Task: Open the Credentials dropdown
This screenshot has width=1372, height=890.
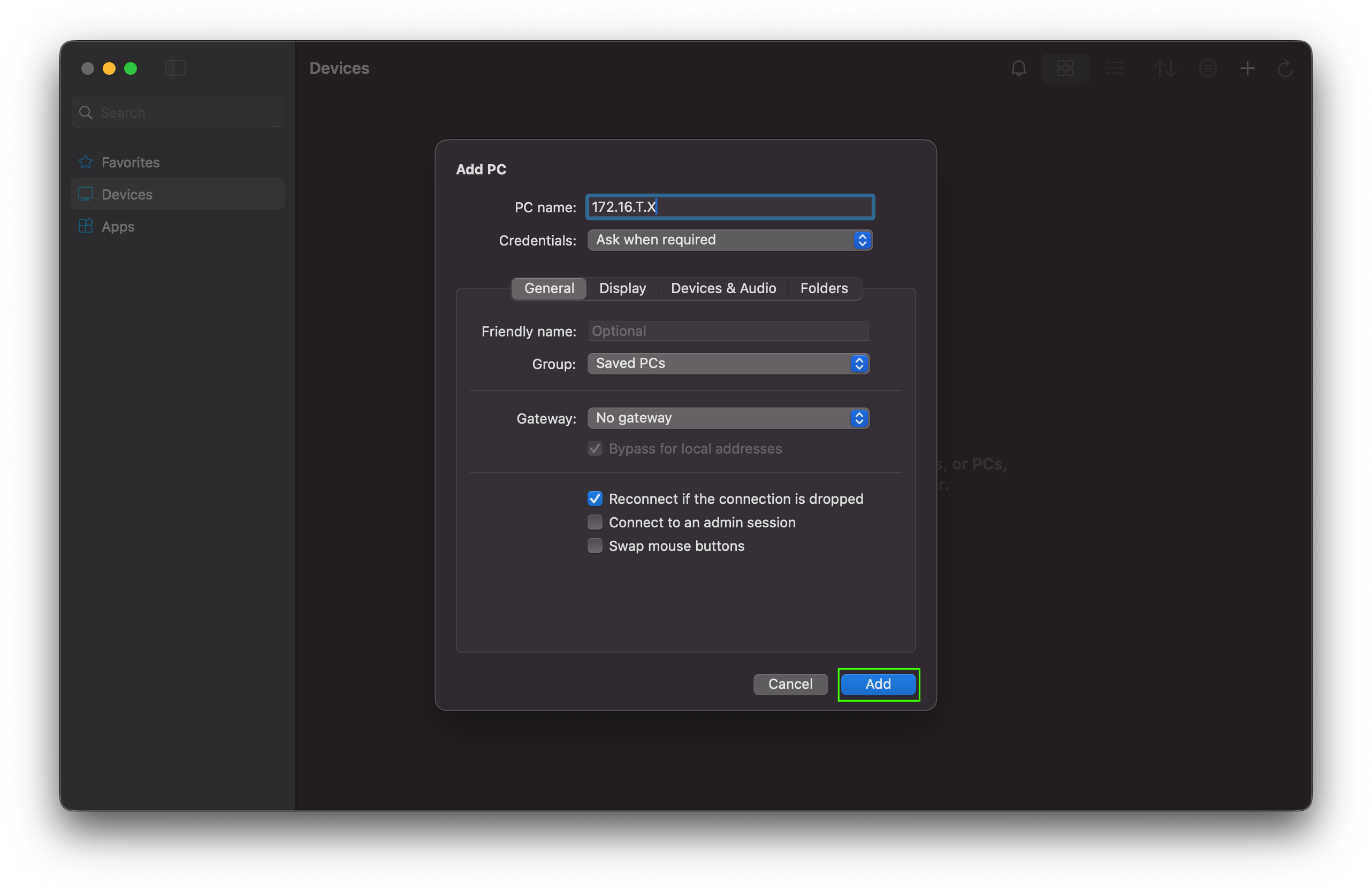Action: pyautogui.click(x=729, y=240)
